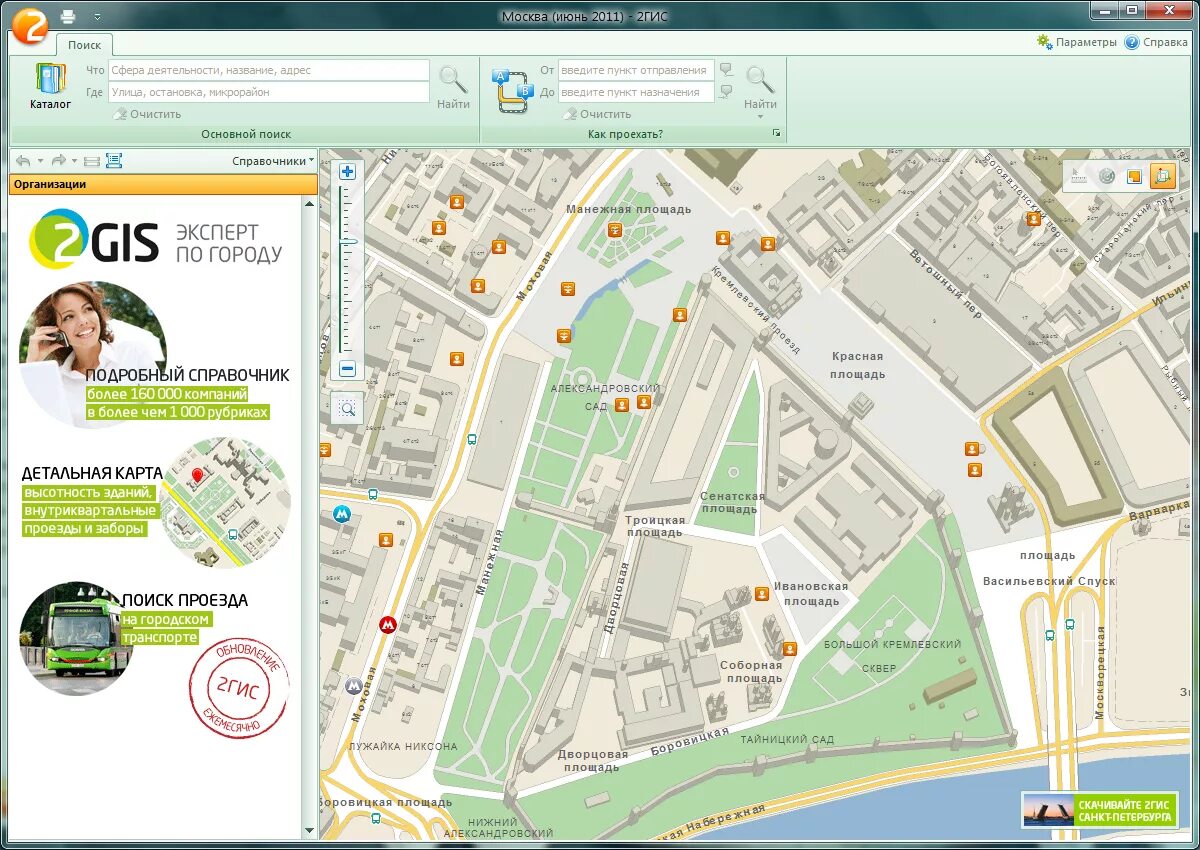Click the organization marker above Соборная площадь
Screen dimensions: 1200x850
pyautogui.click(x=789, y=648)
